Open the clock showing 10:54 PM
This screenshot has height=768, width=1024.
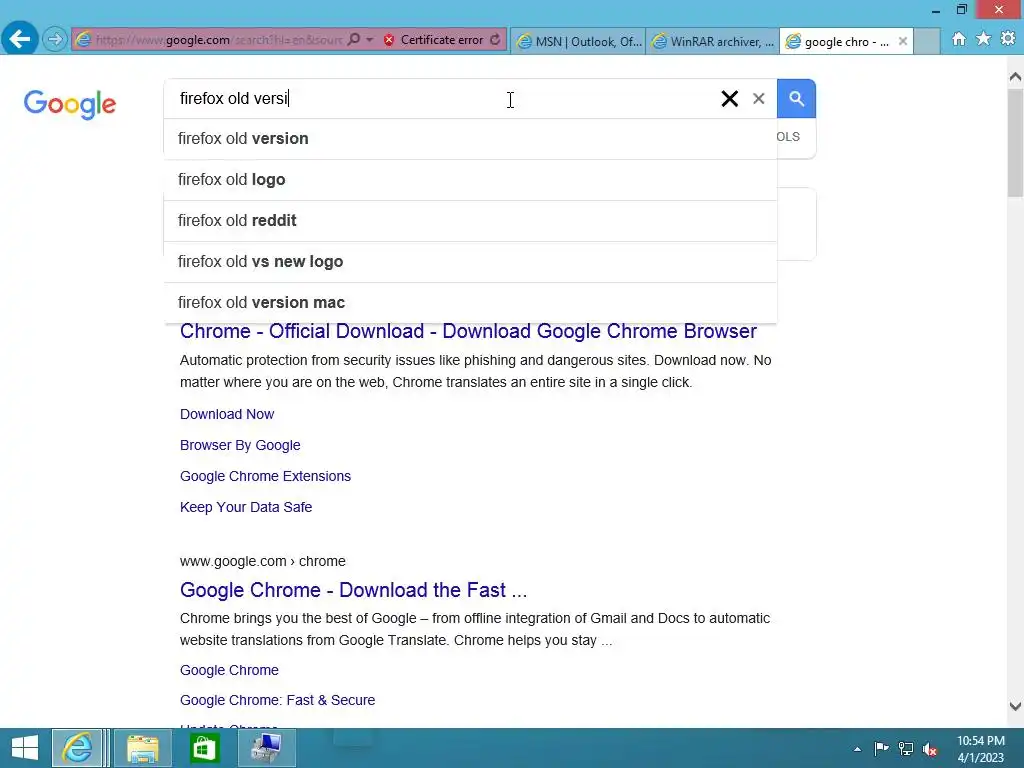point(980,749)
